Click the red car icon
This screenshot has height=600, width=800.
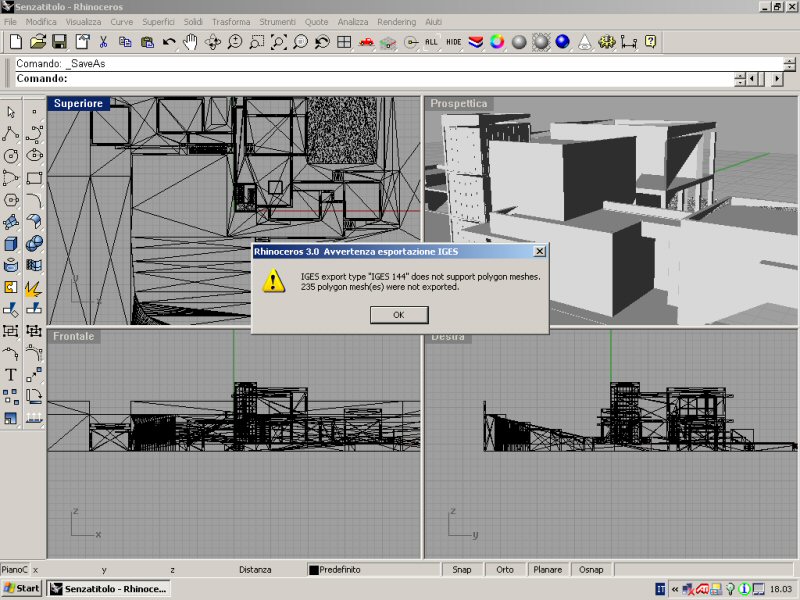[x=366, y=42]
